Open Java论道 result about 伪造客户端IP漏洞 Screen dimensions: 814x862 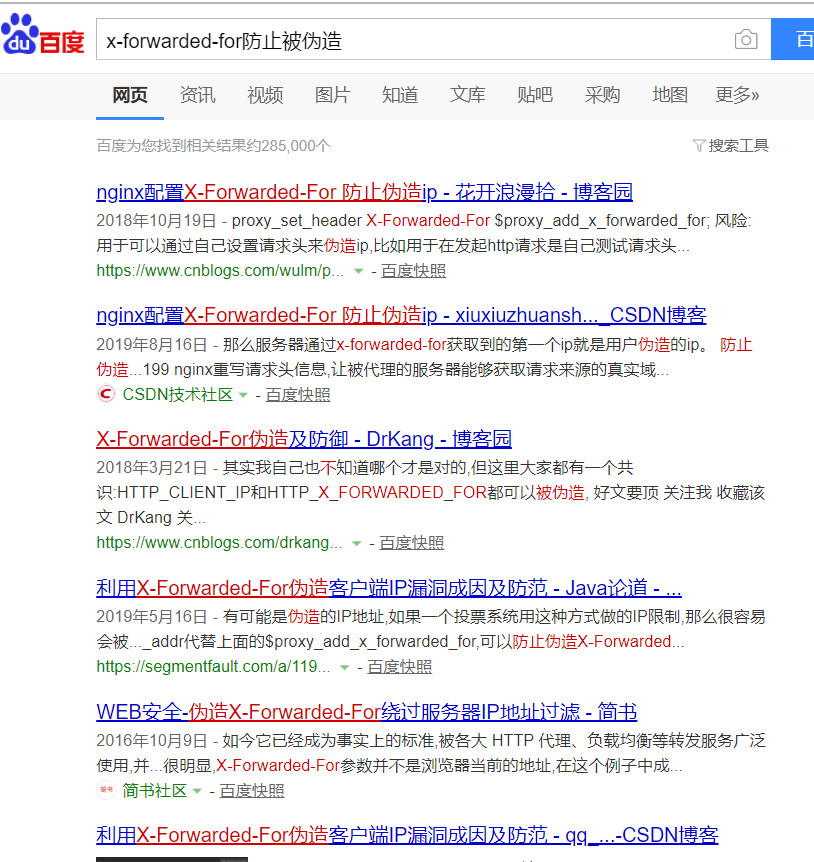pos(389,588)
